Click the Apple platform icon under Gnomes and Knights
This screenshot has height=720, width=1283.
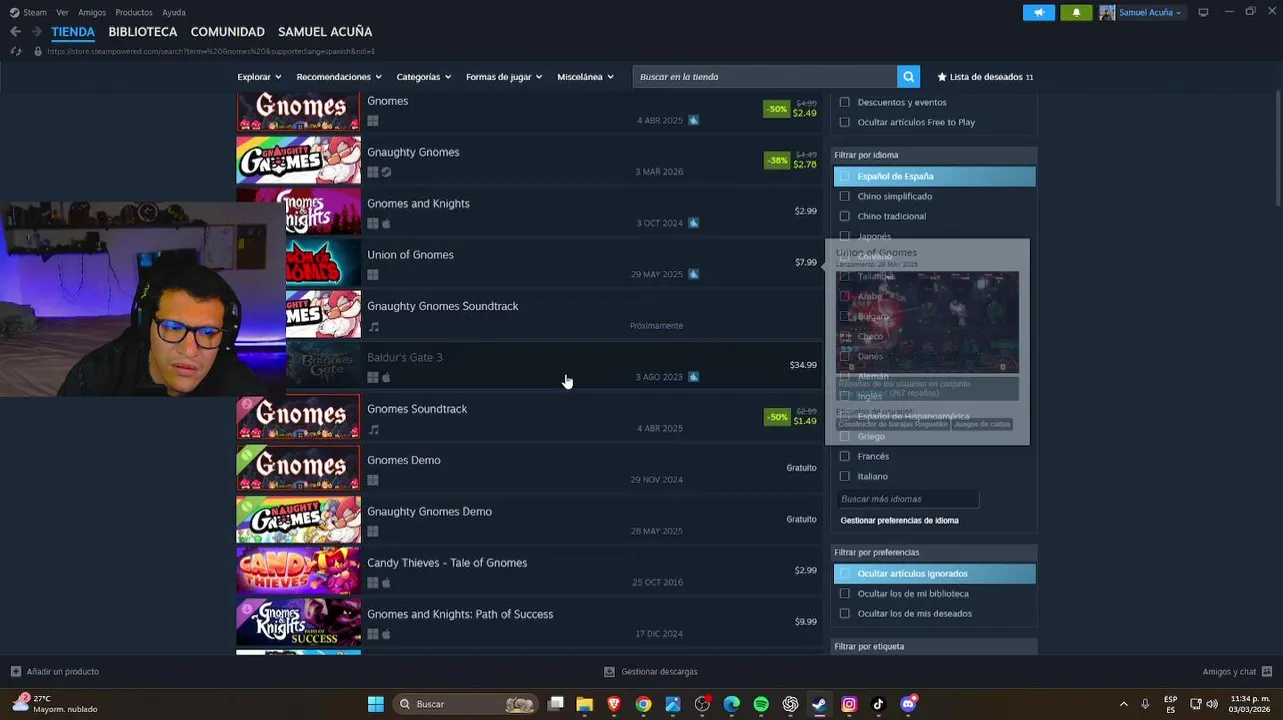pos(386,224)
